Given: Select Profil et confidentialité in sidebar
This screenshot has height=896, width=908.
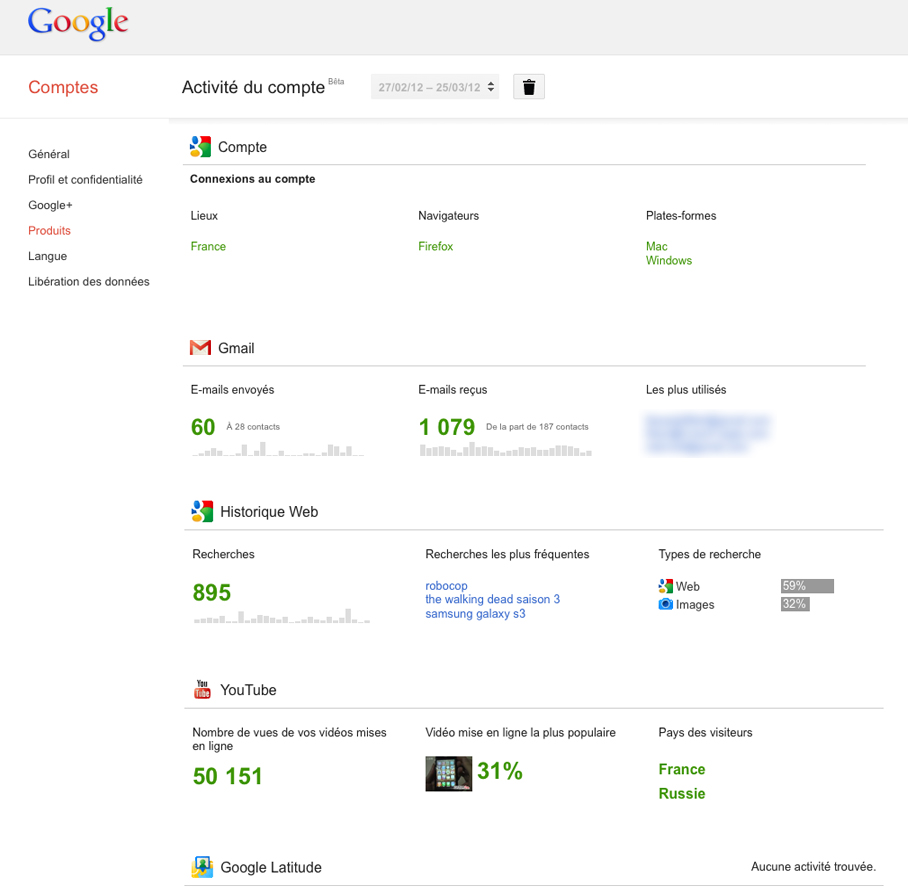Looking at the screenshot, I should [85, 180].
